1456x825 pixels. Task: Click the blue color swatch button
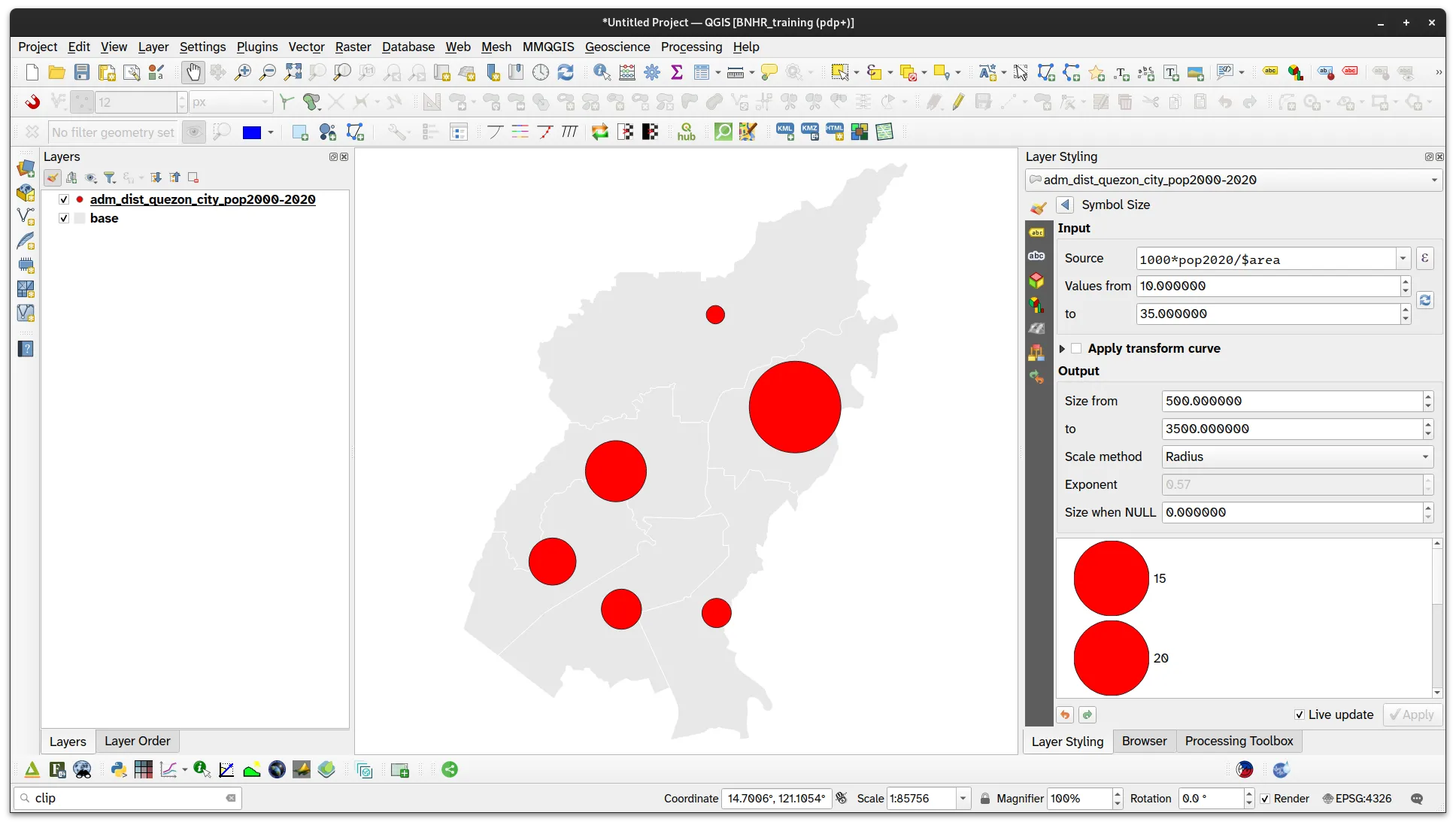click(x=252, y=132)
